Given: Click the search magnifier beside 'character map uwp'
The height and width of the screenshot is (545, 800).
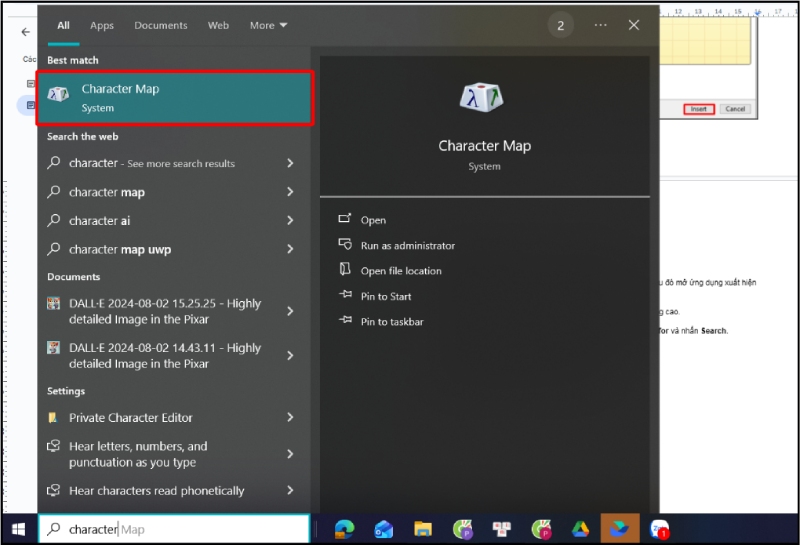Looking at the screenshot, I should coord(54,249).
